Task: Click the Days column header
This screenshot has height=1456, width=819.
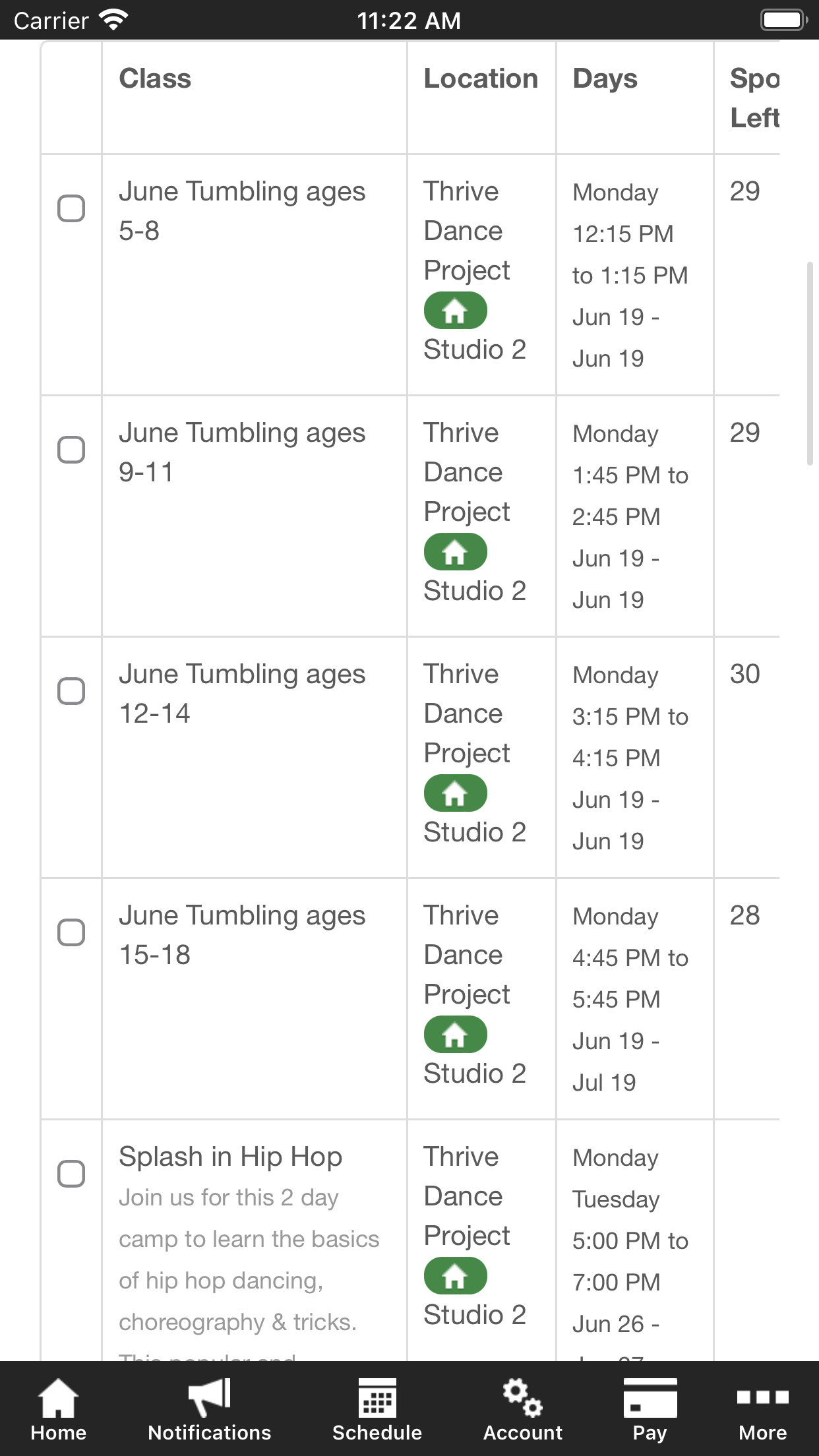Action: (x=605, y=78)
